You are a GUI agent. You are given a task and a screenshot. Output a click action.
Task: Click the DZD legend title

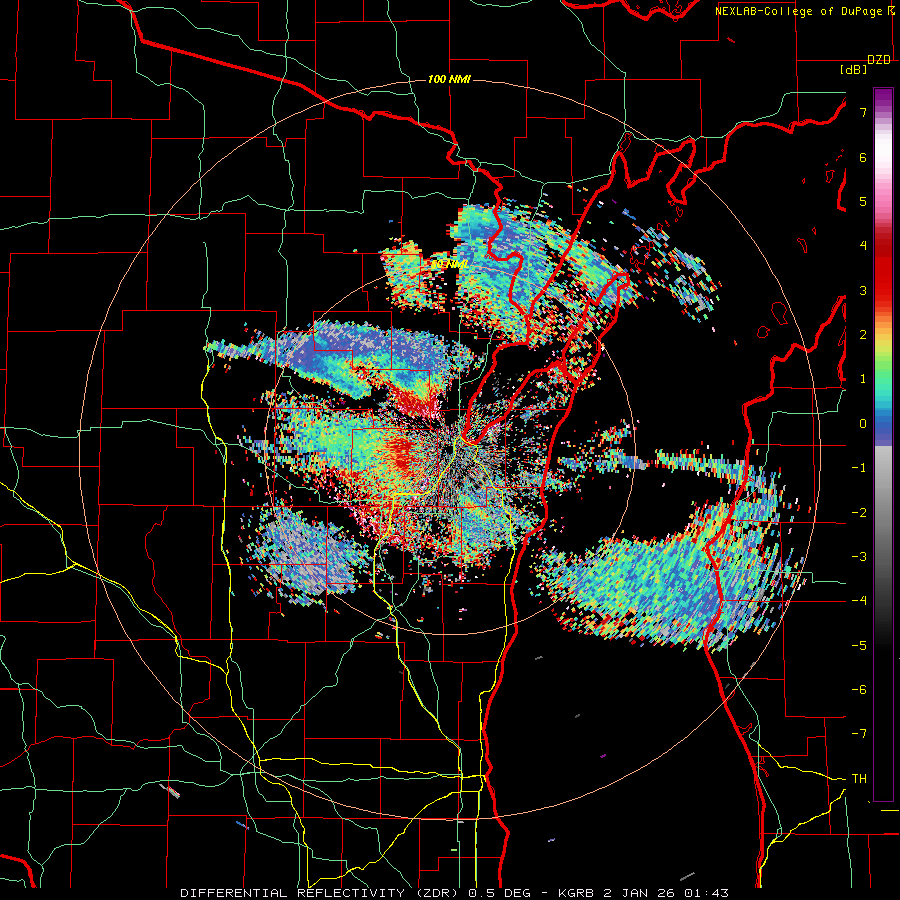[879, 60]
